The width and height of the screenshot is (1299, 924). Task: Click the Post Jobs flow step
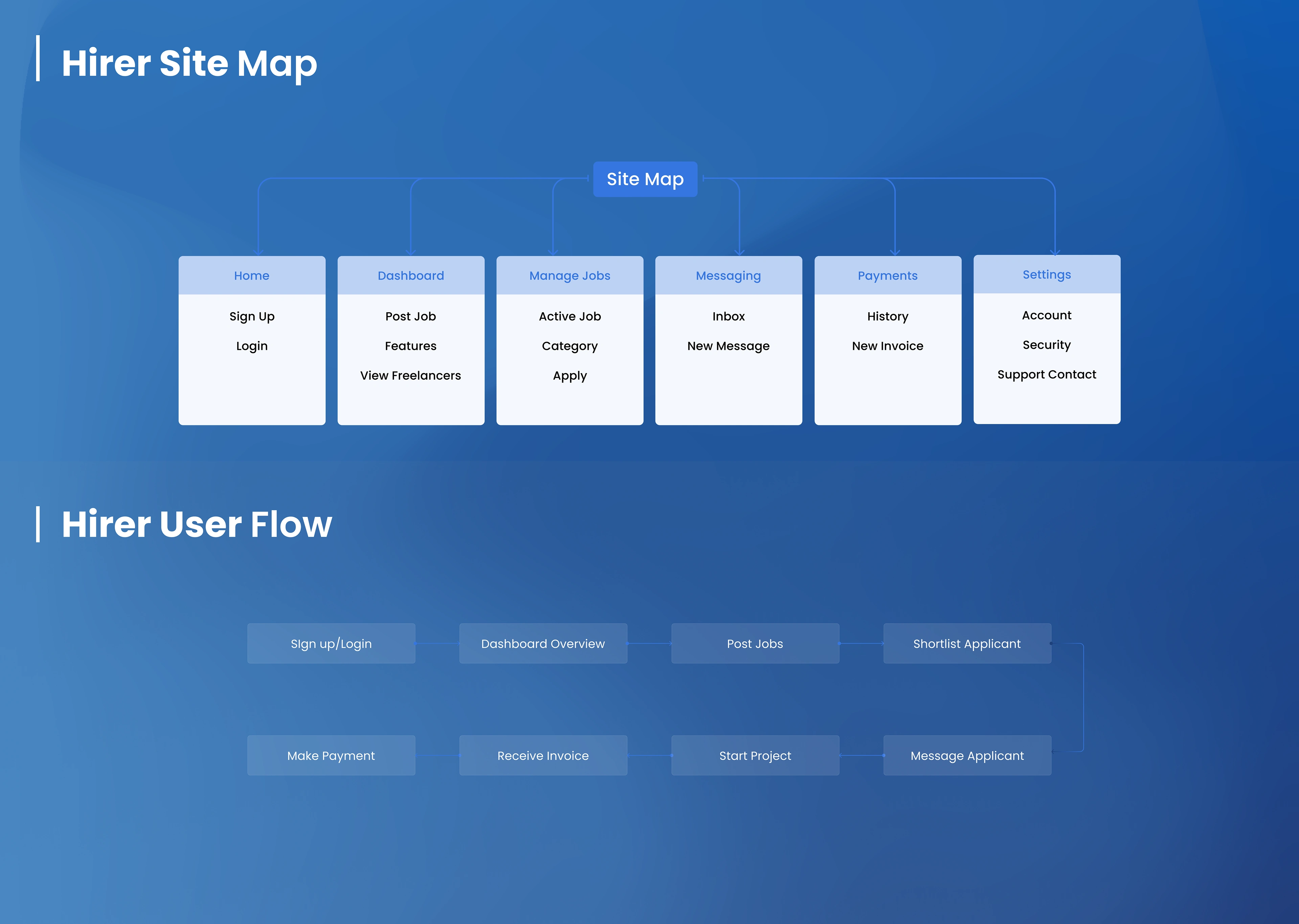click(755, 644)
